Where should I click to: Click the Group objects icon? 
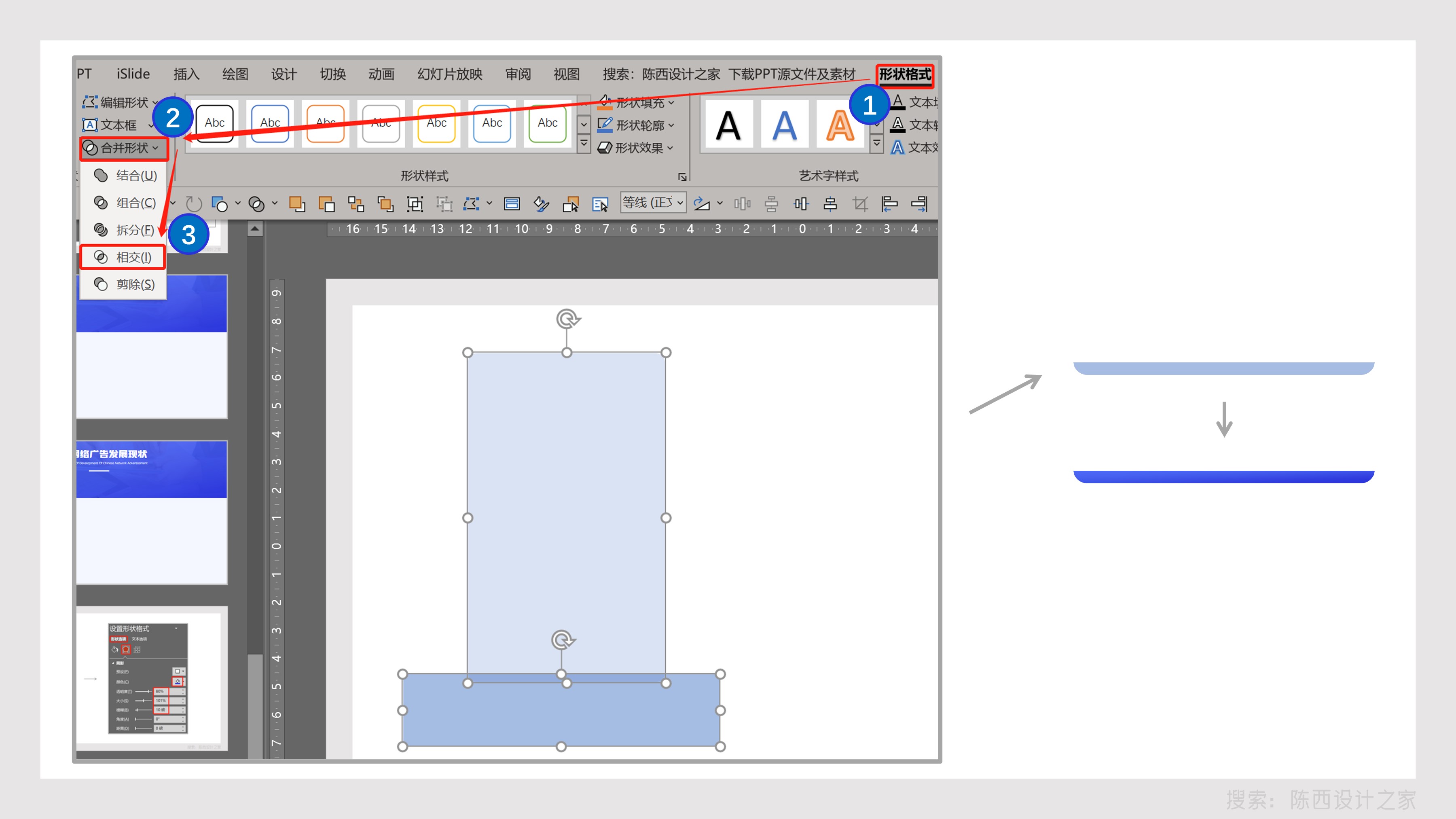point(415,203)
